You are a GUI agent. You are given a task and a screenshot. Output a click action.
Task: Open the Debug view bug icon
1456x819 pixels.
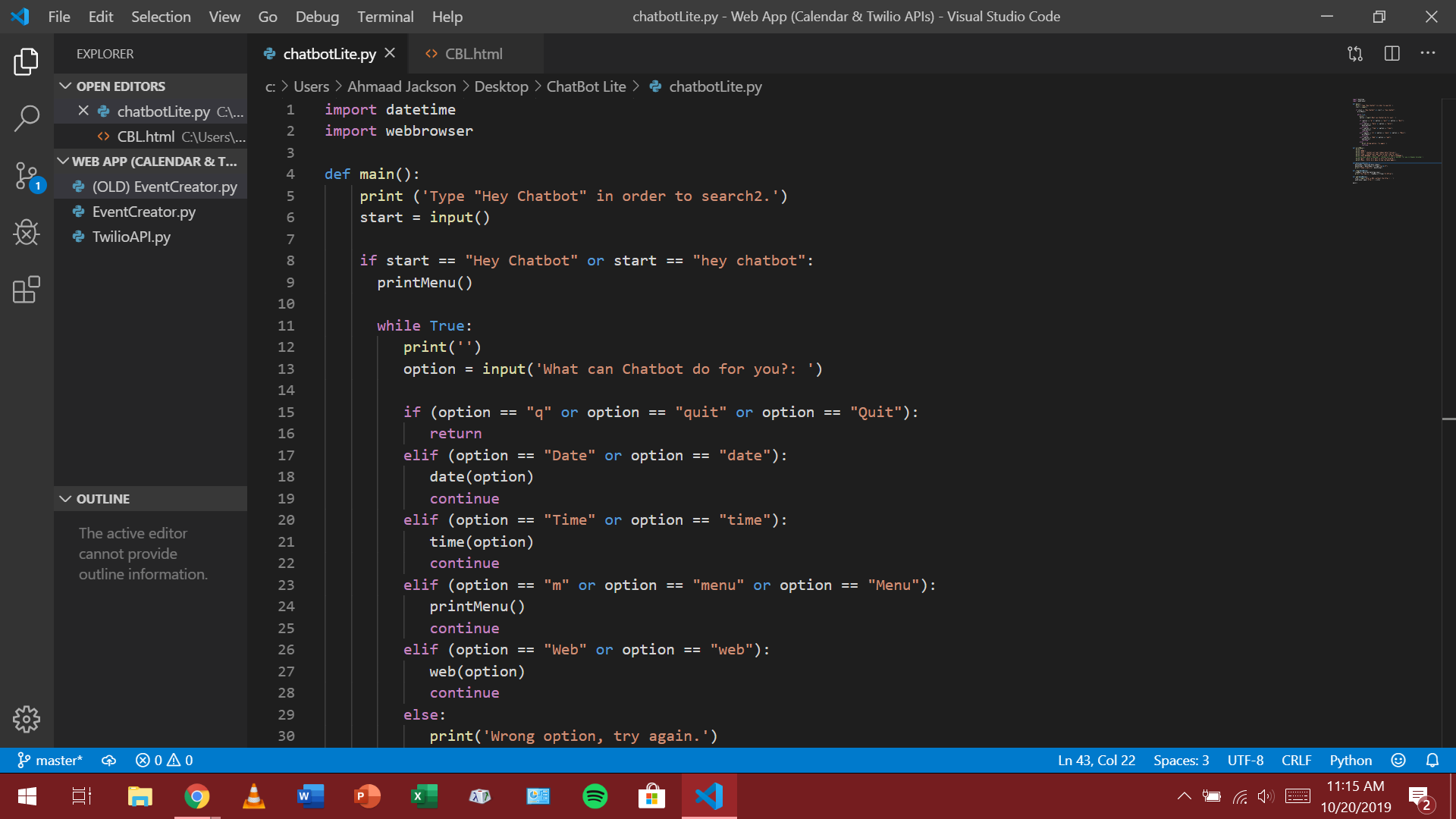point(27,232)
